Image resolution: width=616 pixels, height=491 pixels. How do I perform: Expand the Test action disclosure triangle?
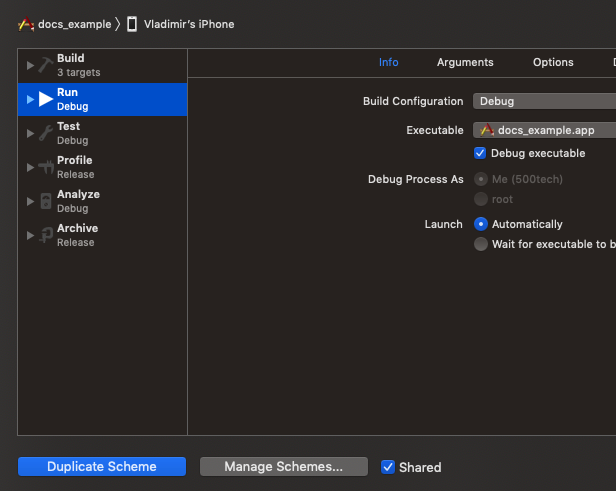point(30,133)
